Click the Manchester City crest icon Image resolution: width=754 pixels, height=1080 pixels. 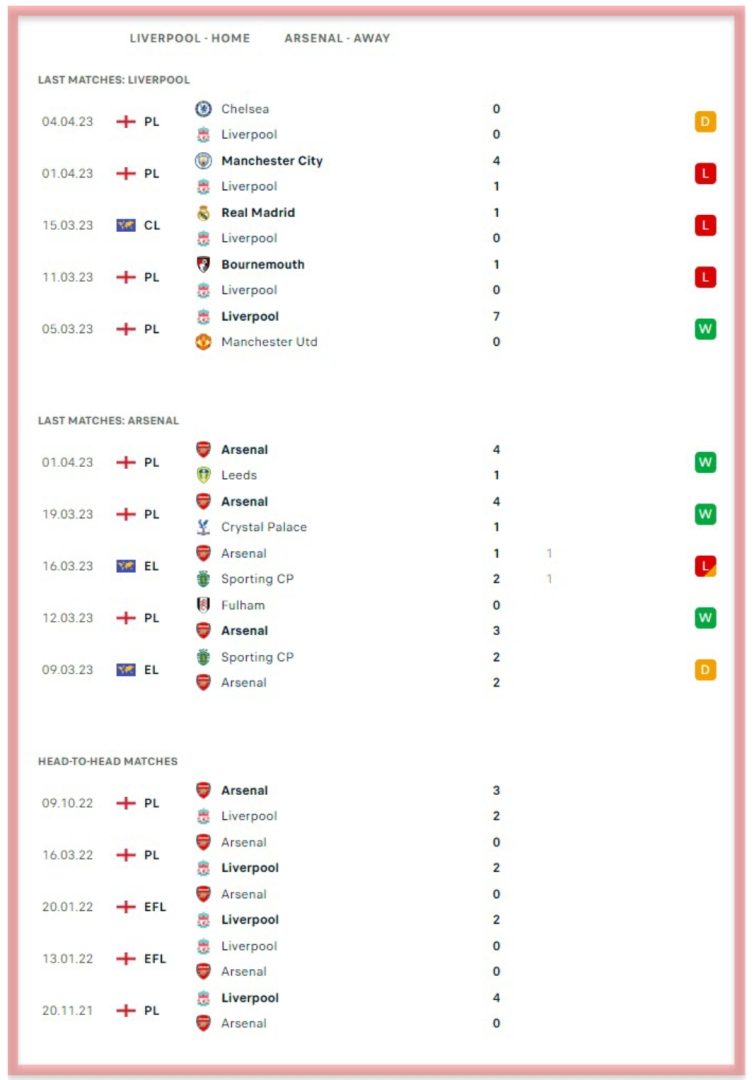click(203, 160)
